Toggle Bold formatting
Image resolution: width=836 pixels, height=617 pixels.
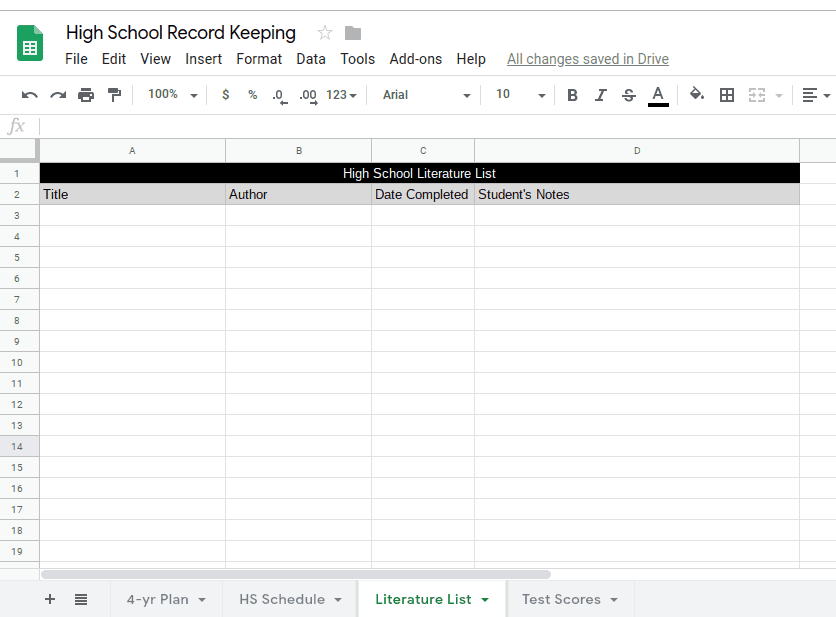click(x=572, y=95)
